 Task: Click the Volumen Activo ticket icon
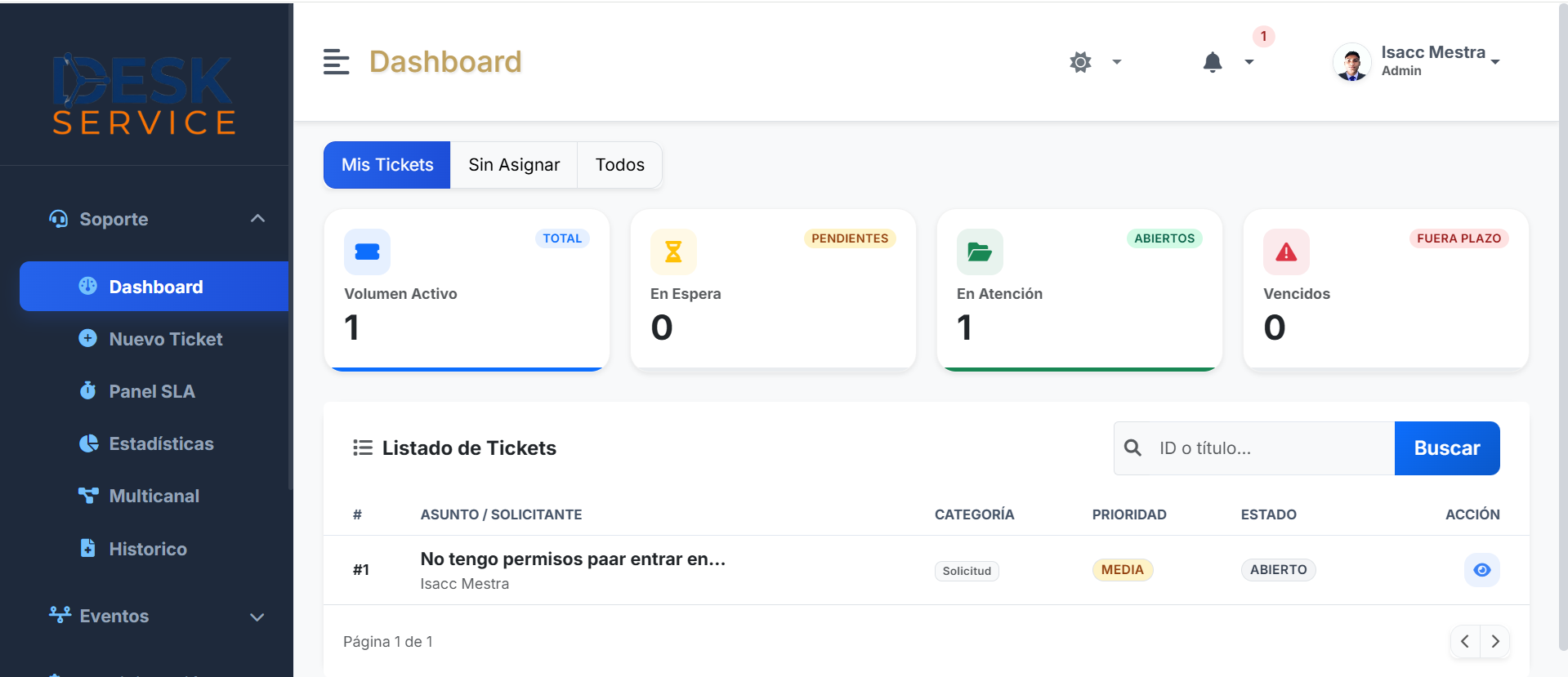367,252
